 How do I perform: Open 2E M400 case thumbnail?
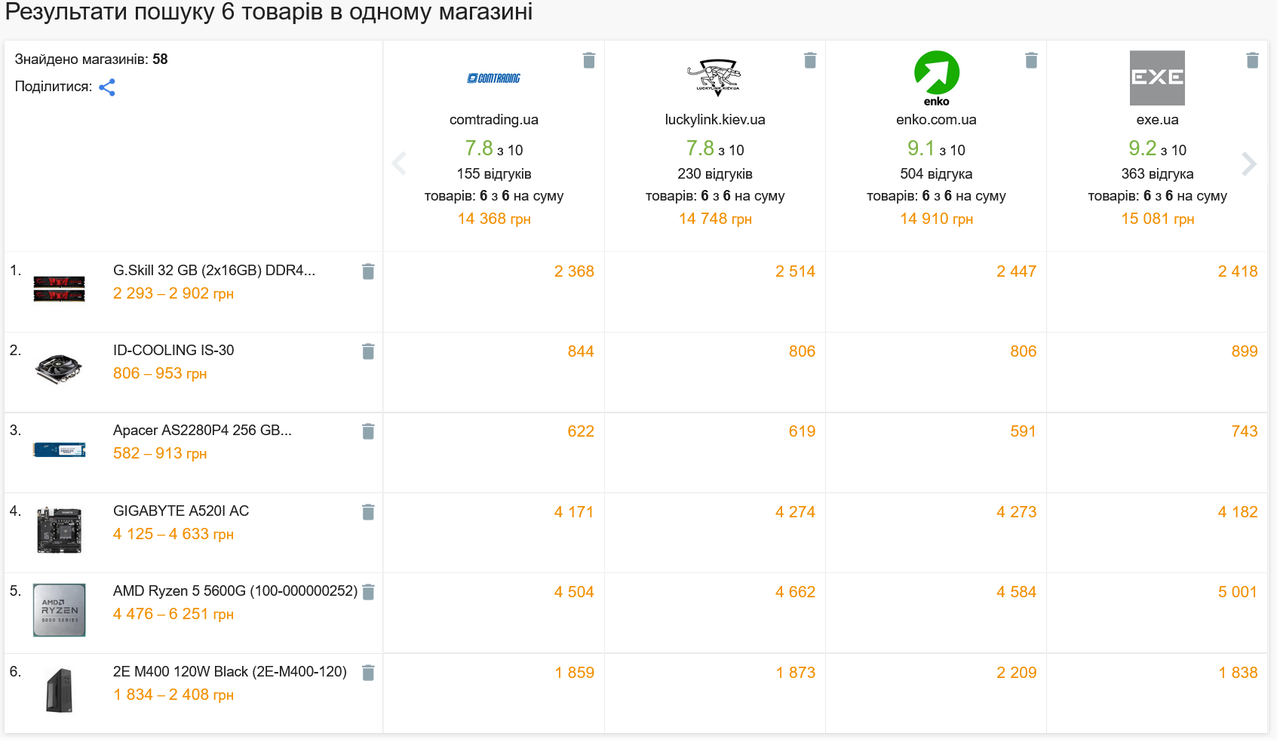click(59, 691)
